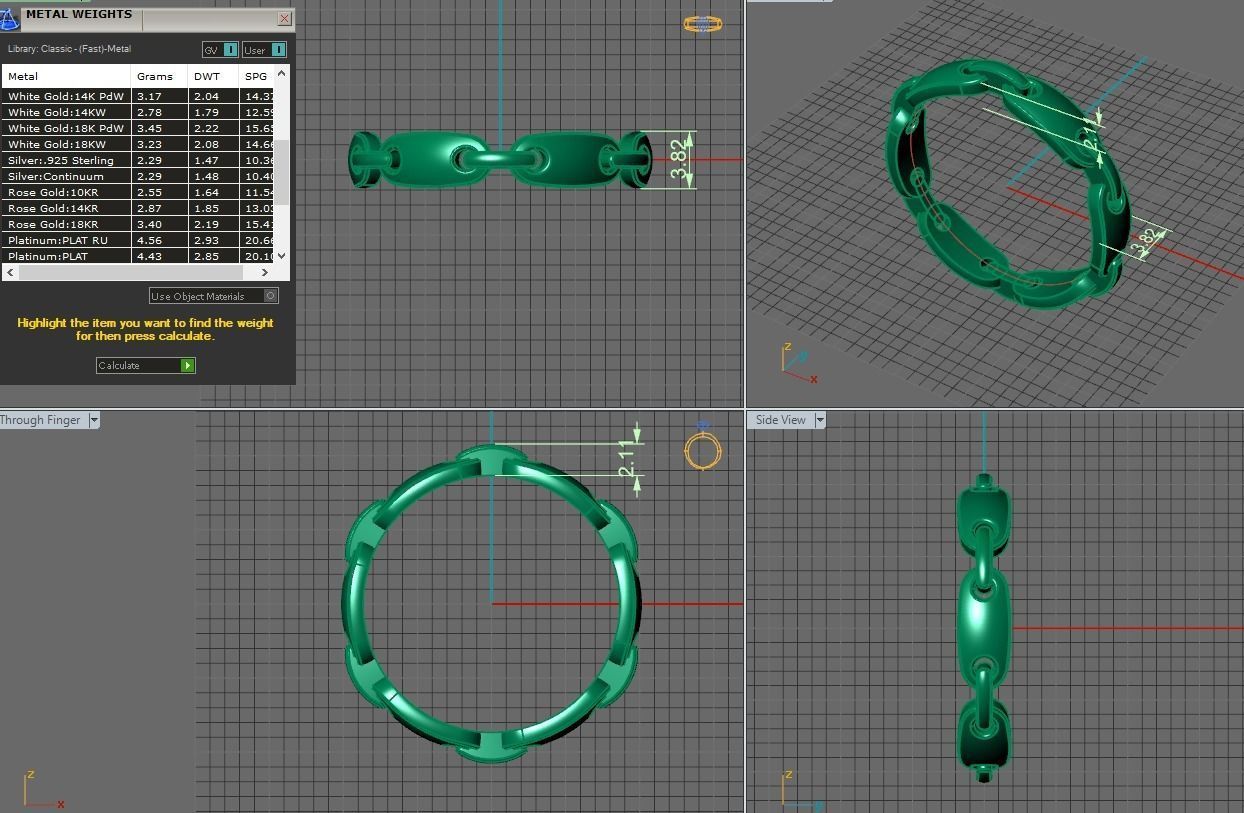
Task: Click the Library: Classic - (Fast)-Metal label
Action: (69, 49)
